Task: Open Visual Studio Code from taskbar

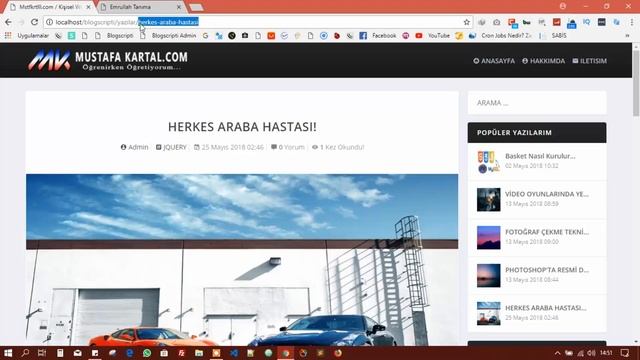Action: point(234,353)
